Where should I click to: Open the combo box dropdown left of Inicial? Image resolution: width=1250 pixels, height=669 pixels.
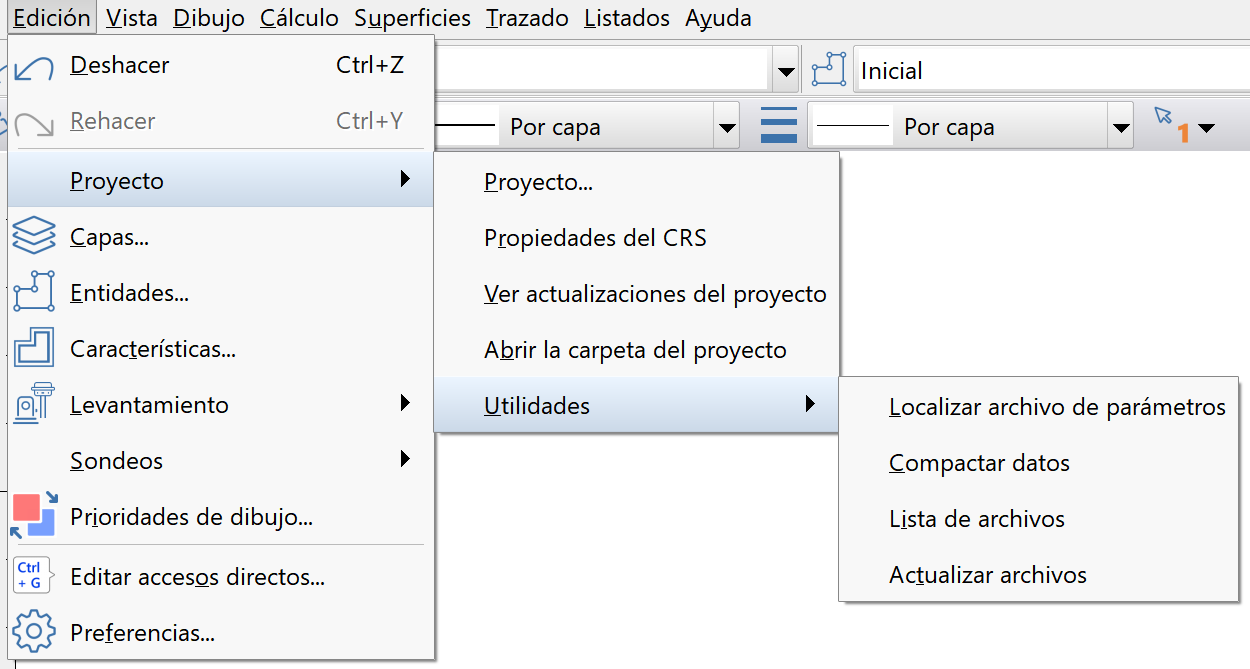[786, 69]
